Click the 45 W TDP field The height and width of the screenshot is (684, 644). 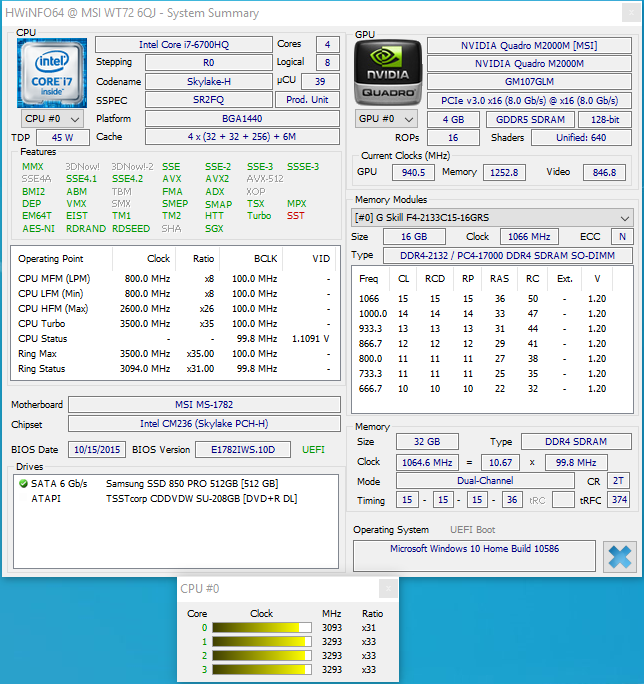click(63, 137)
